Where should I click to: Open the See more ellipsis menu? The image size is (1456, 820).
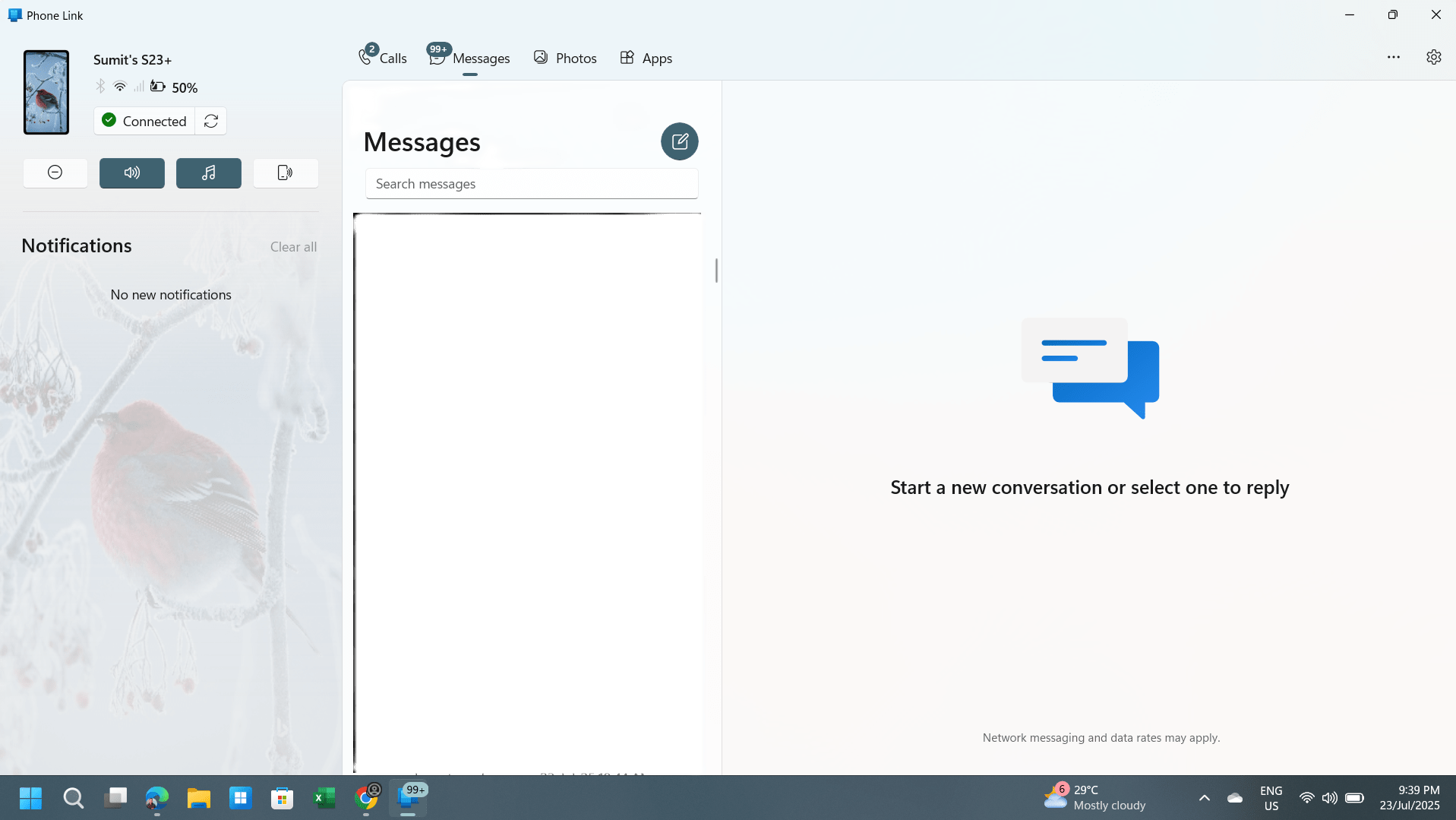[x=1394, y=57]
